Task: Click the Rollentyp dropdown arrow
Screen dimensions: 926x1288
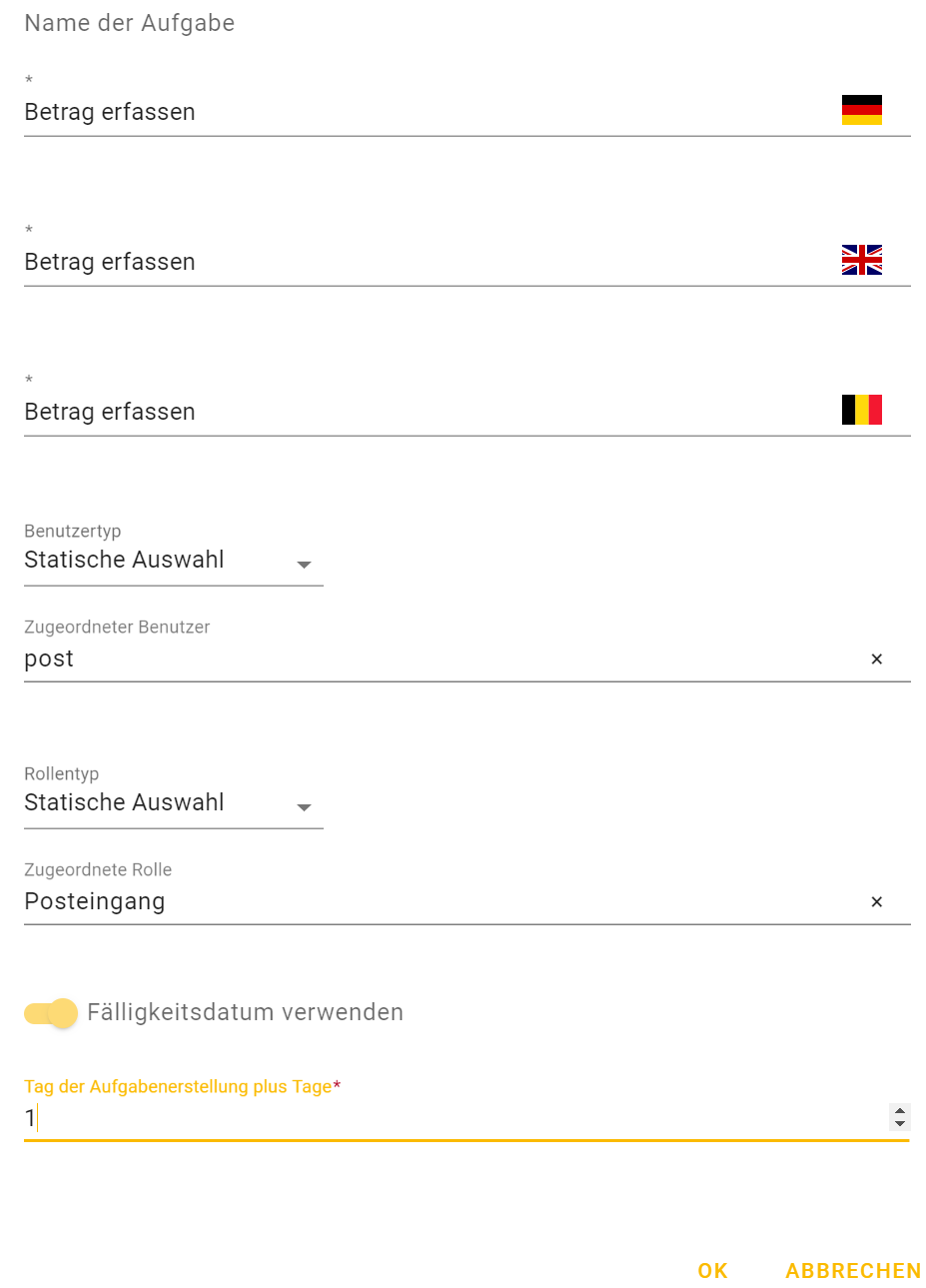Action: pos(305,808)
